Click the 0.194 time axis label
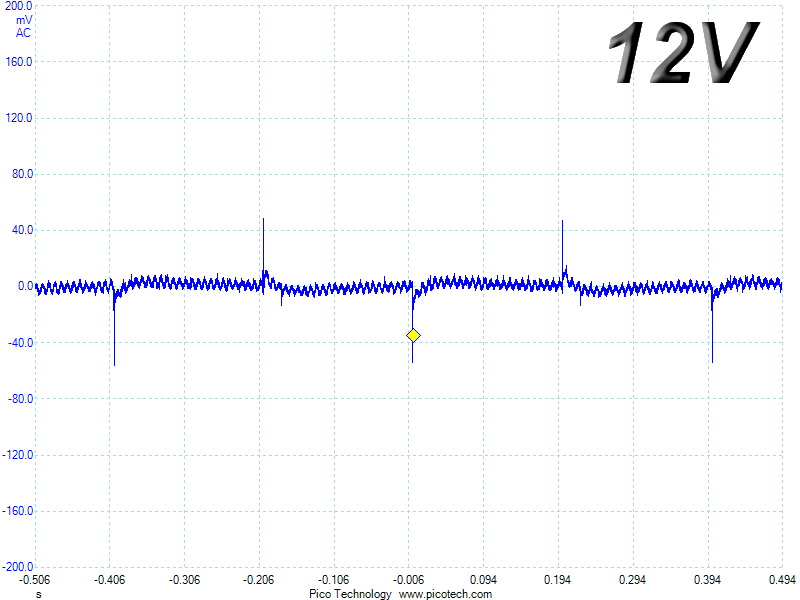The width and height of the screenshot is (800, 600). pos(558,580)
